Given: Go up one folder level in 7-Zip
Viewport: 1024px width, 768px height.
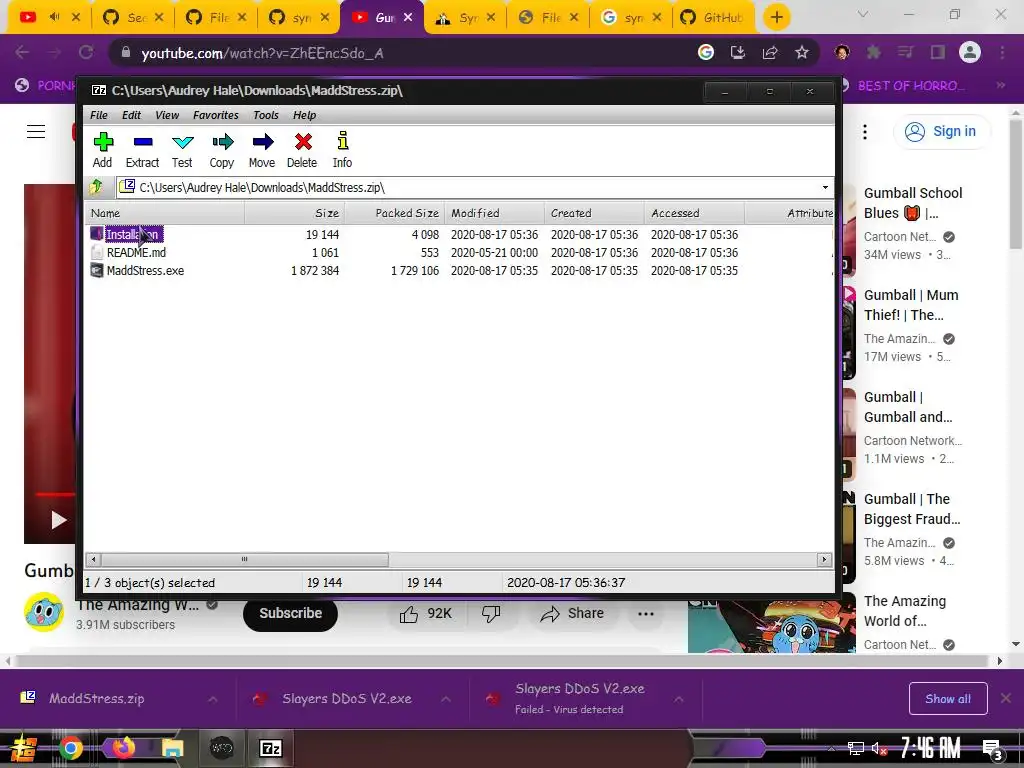Looking at the screenshot, I should pos(97,187).
